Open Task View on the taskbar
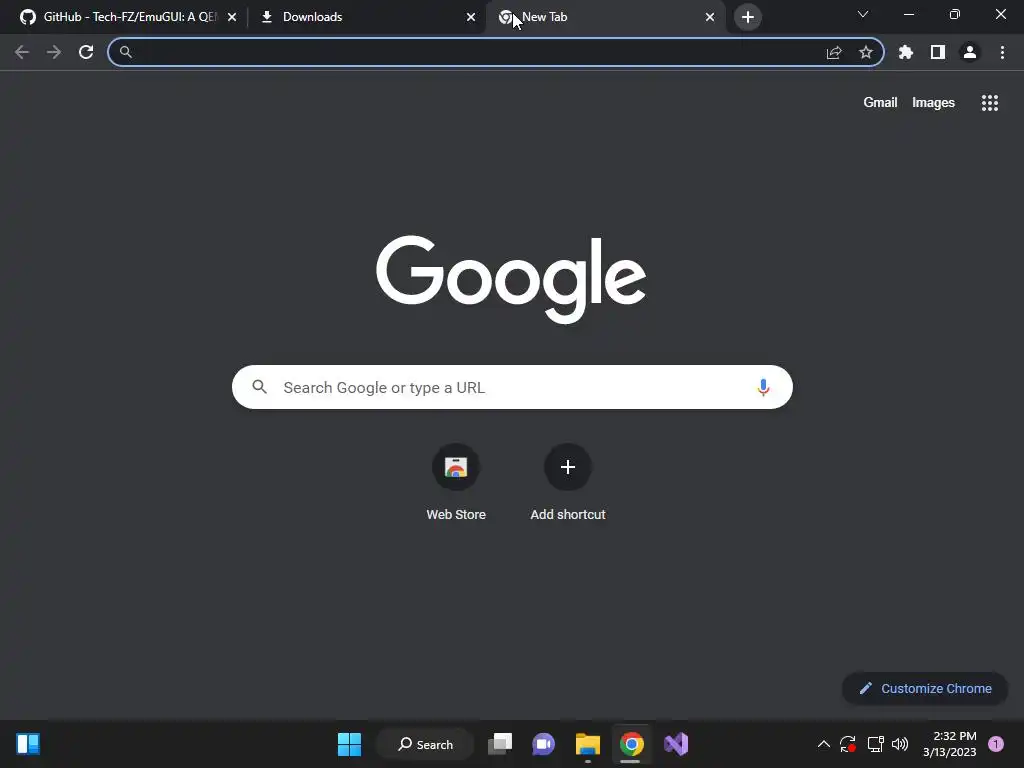Viewport: 1024px width, 768px height. (x=500, y=744)
